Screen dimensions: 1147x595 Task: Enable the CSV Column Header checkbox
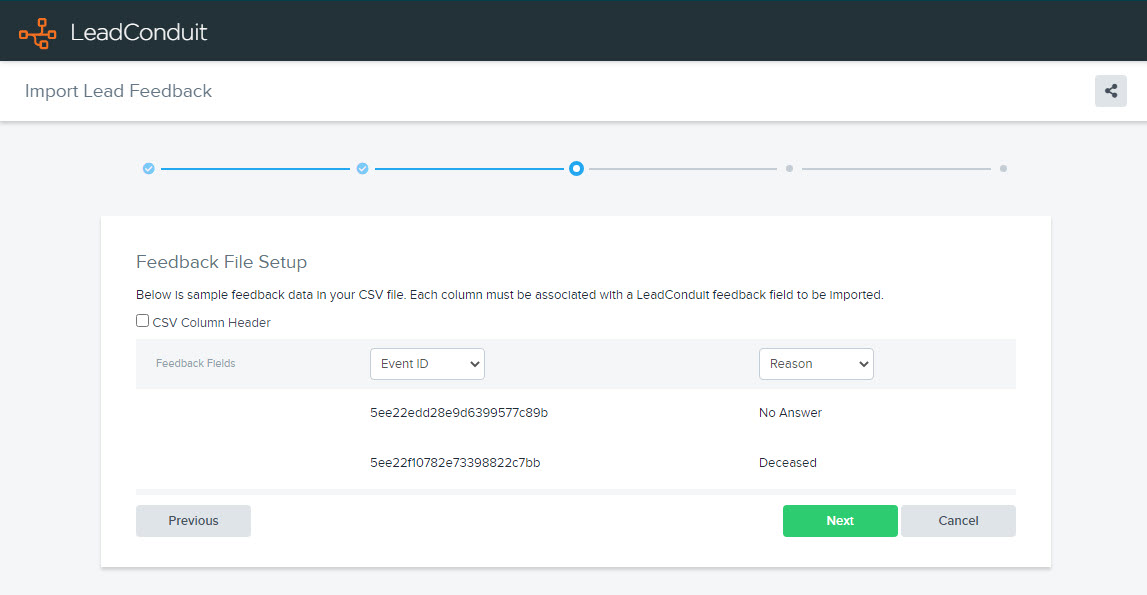(143, 322)
